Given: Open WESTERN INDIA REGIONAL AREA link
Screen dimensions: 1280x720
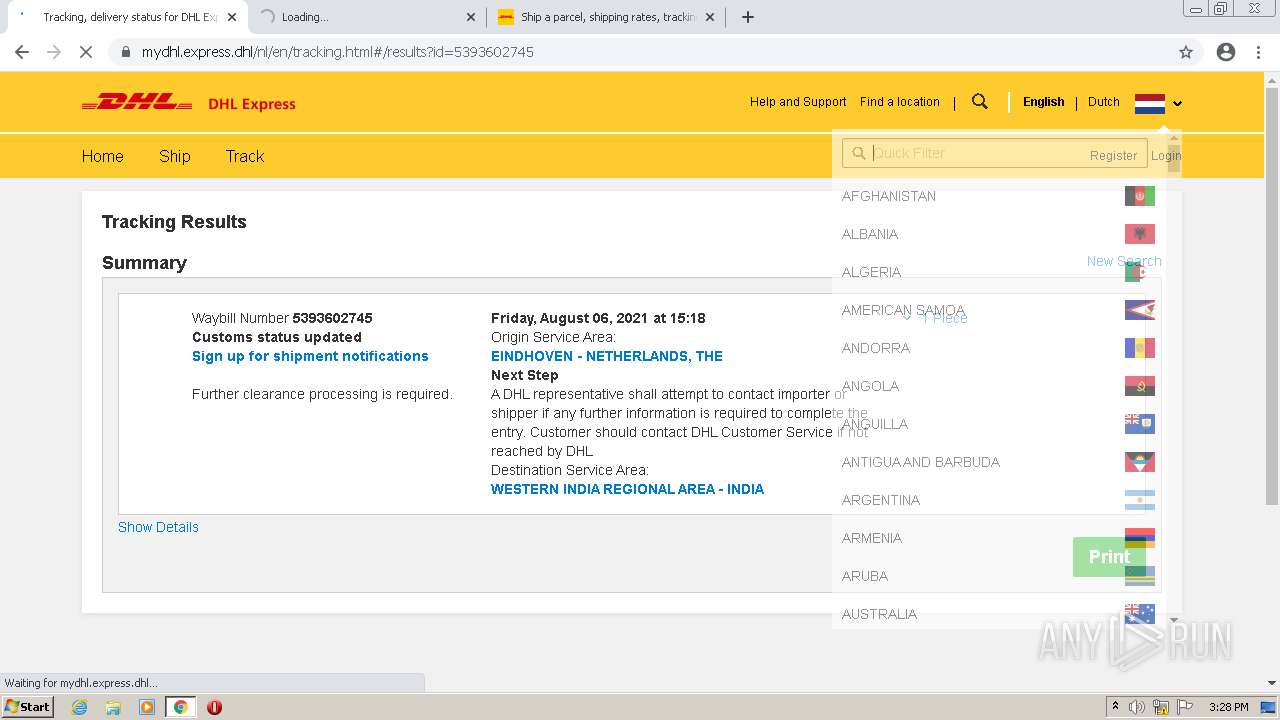Looking at the screenshot, I should pyautogui.click(x=627, y=489).
